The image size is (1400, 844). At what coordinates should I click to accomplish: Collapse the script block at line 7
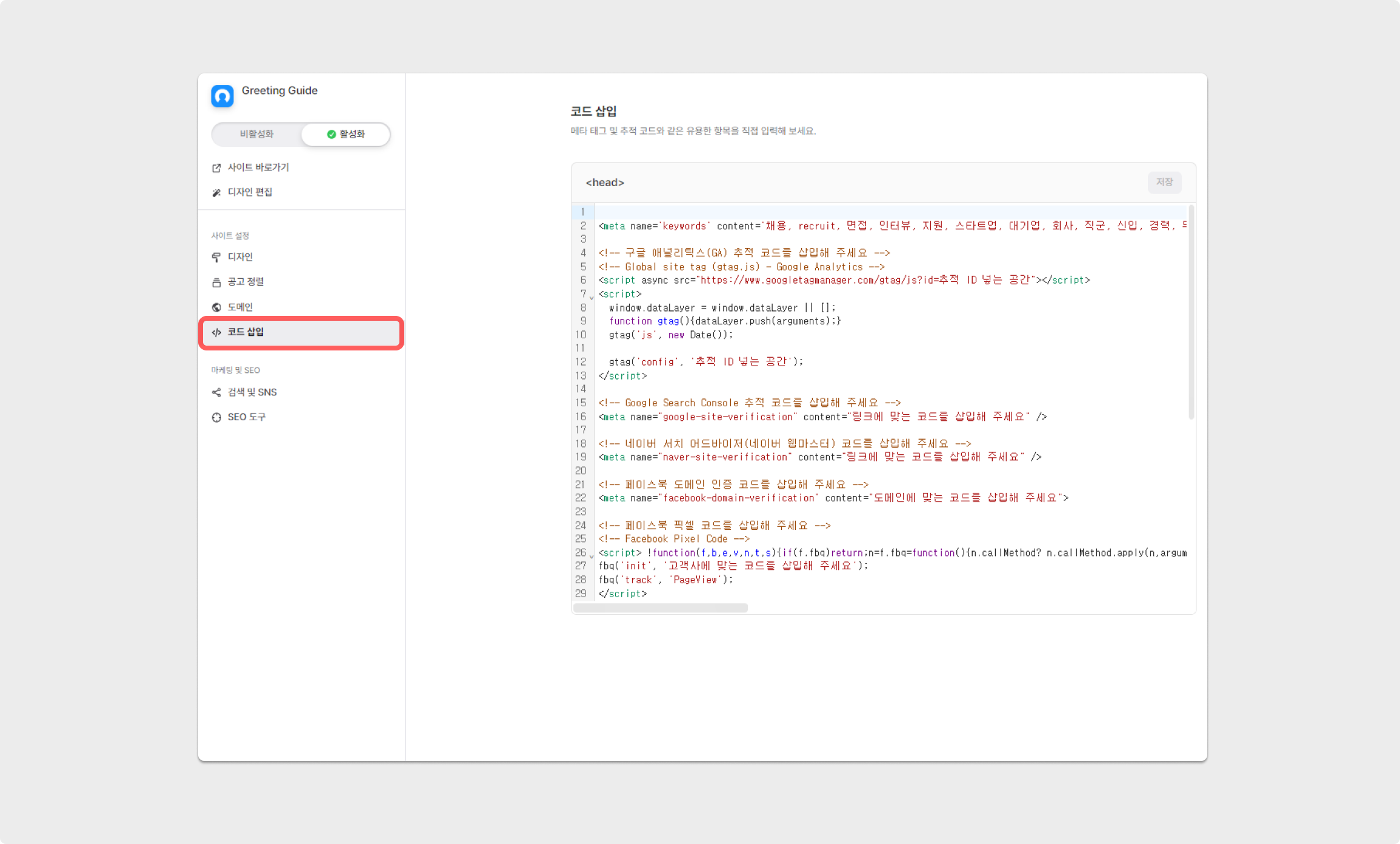coord(592,297)
